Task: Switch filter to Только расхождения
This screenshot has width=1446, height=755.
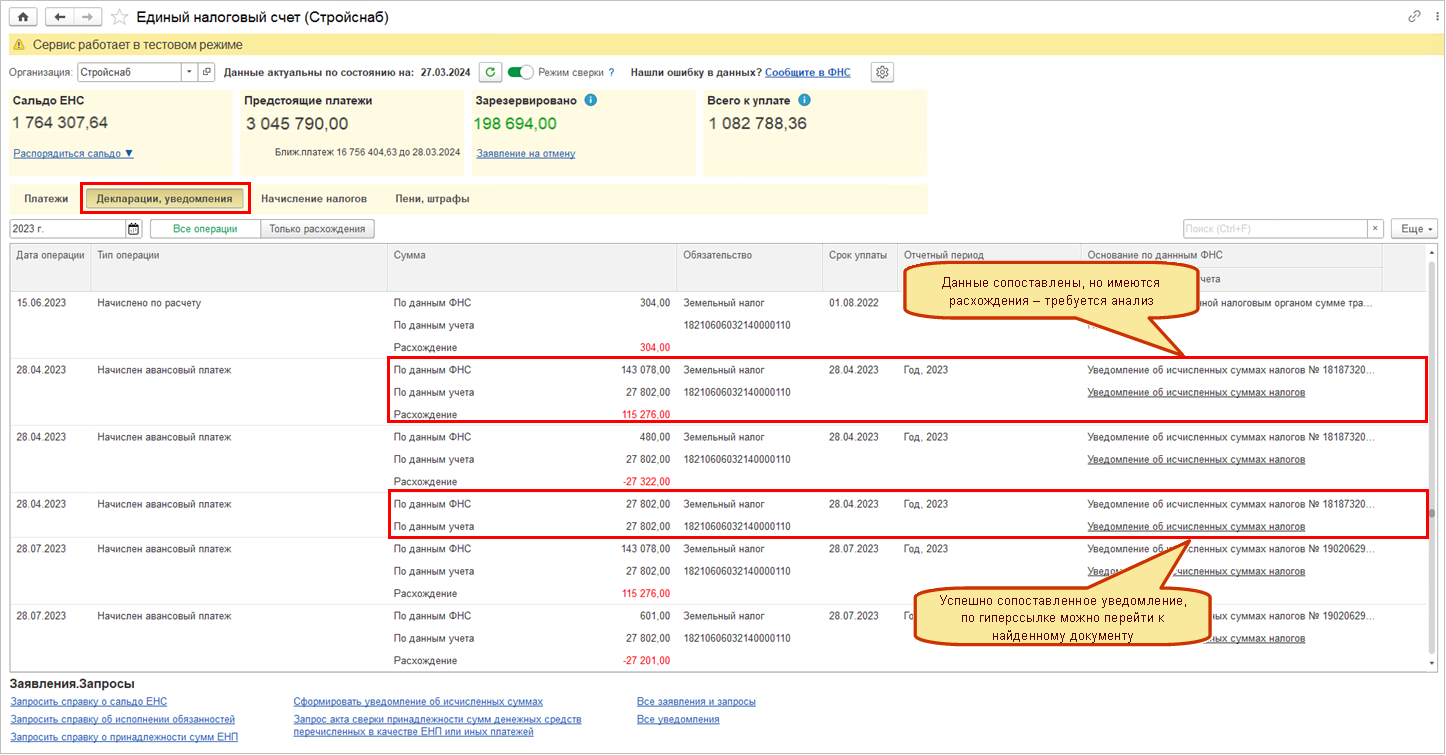Action: (317, 229)
